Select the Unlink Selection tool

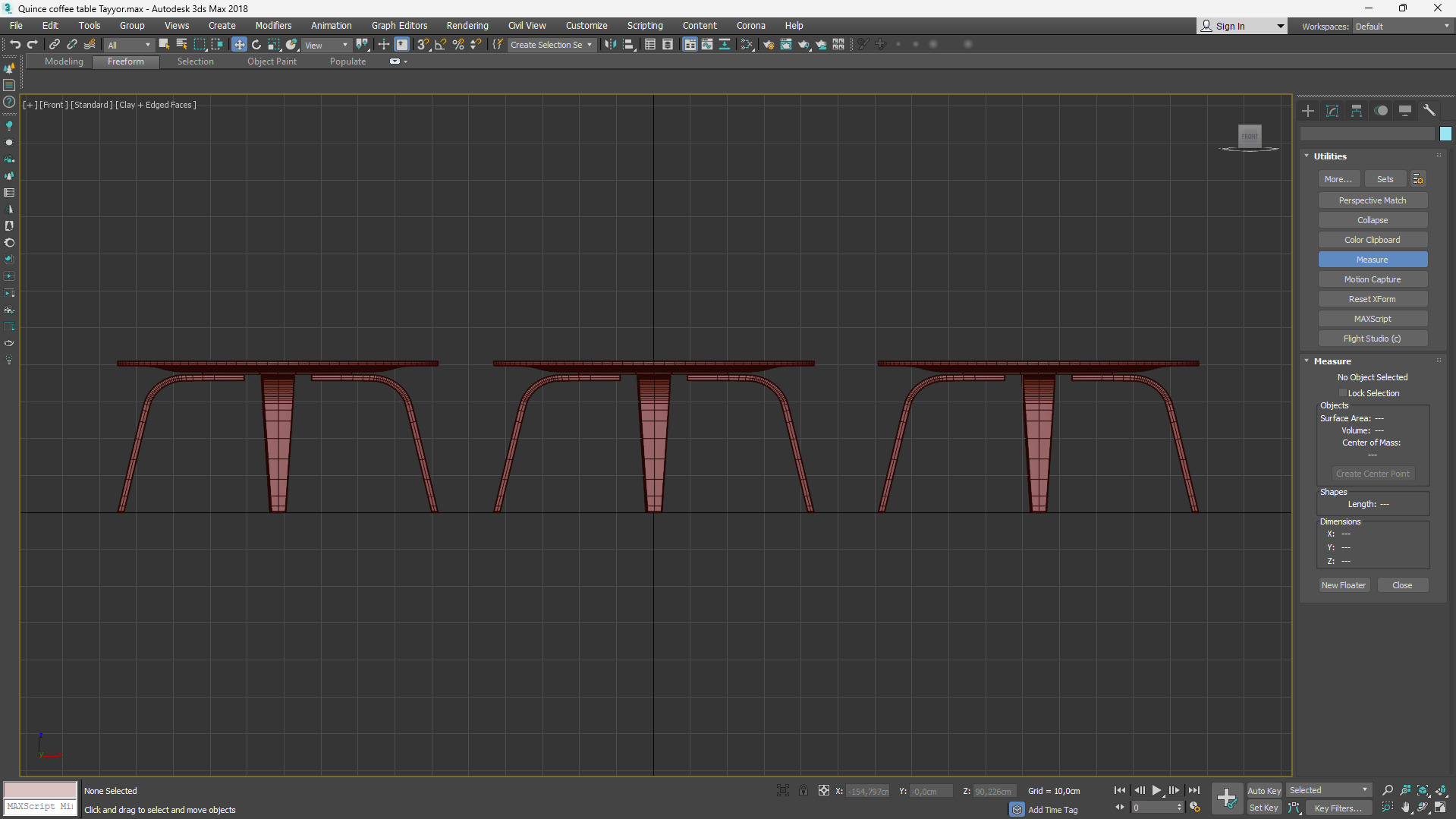point(72,45)
